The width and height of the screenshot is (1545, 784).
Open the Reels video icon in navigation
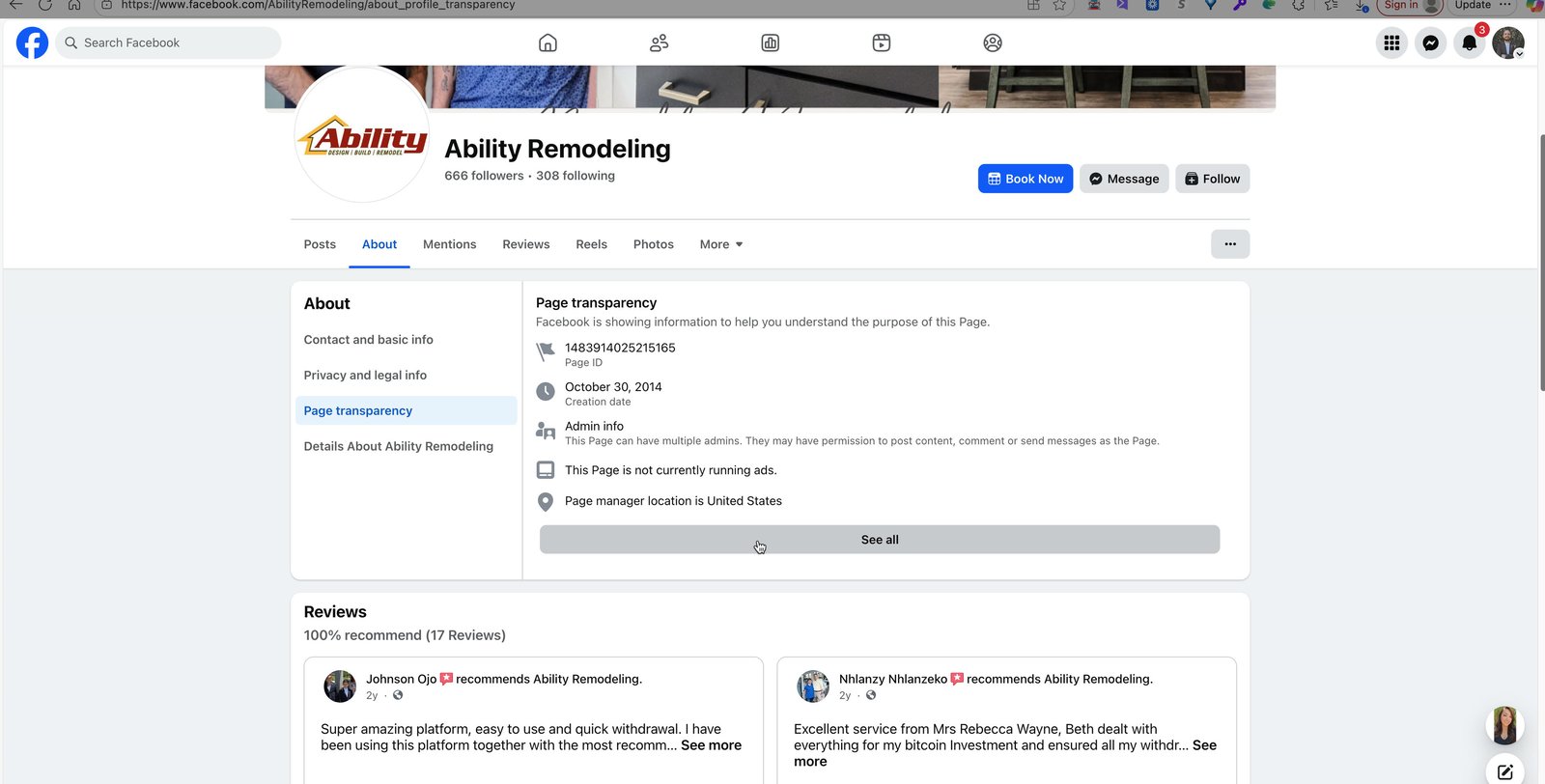pos(882,42)
